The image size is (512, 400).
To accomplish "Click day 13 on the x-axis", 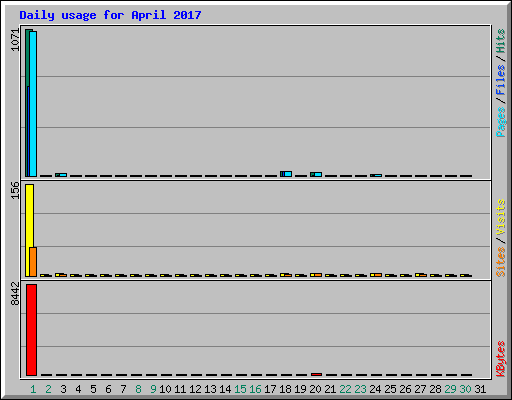I will (x=210, y=389).
